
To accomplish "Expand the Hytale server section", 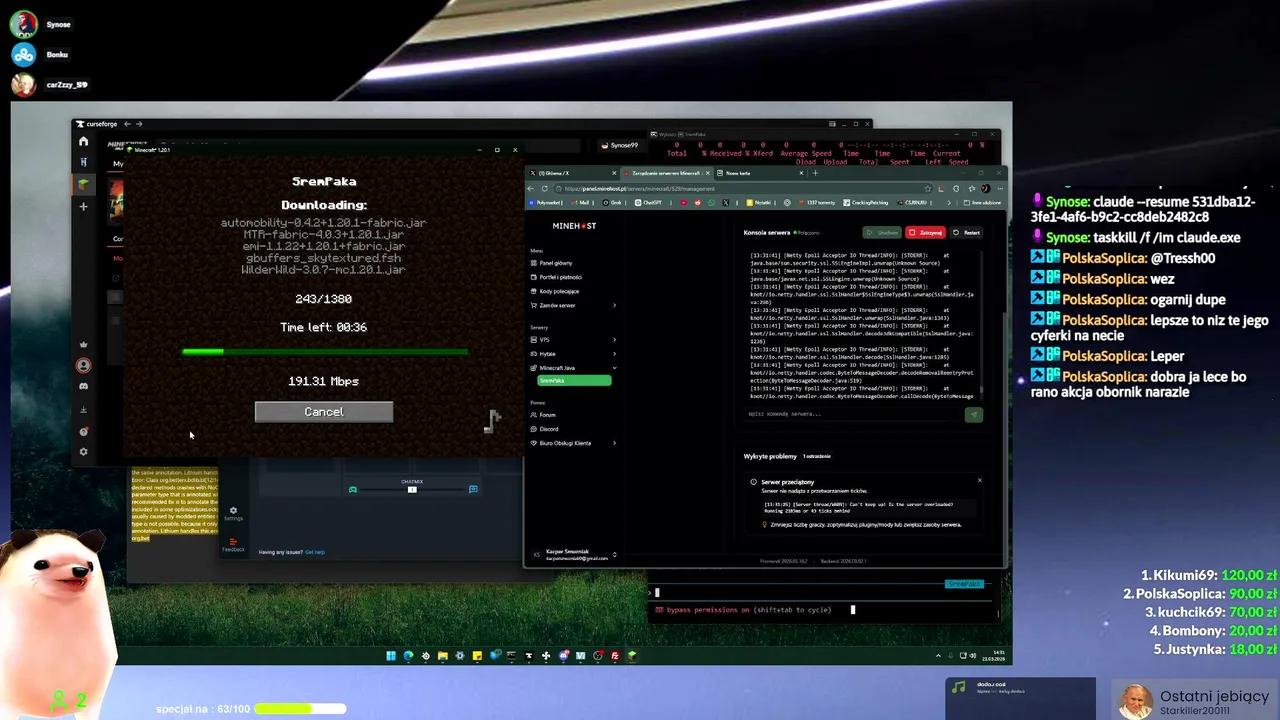I will point(573,354).
